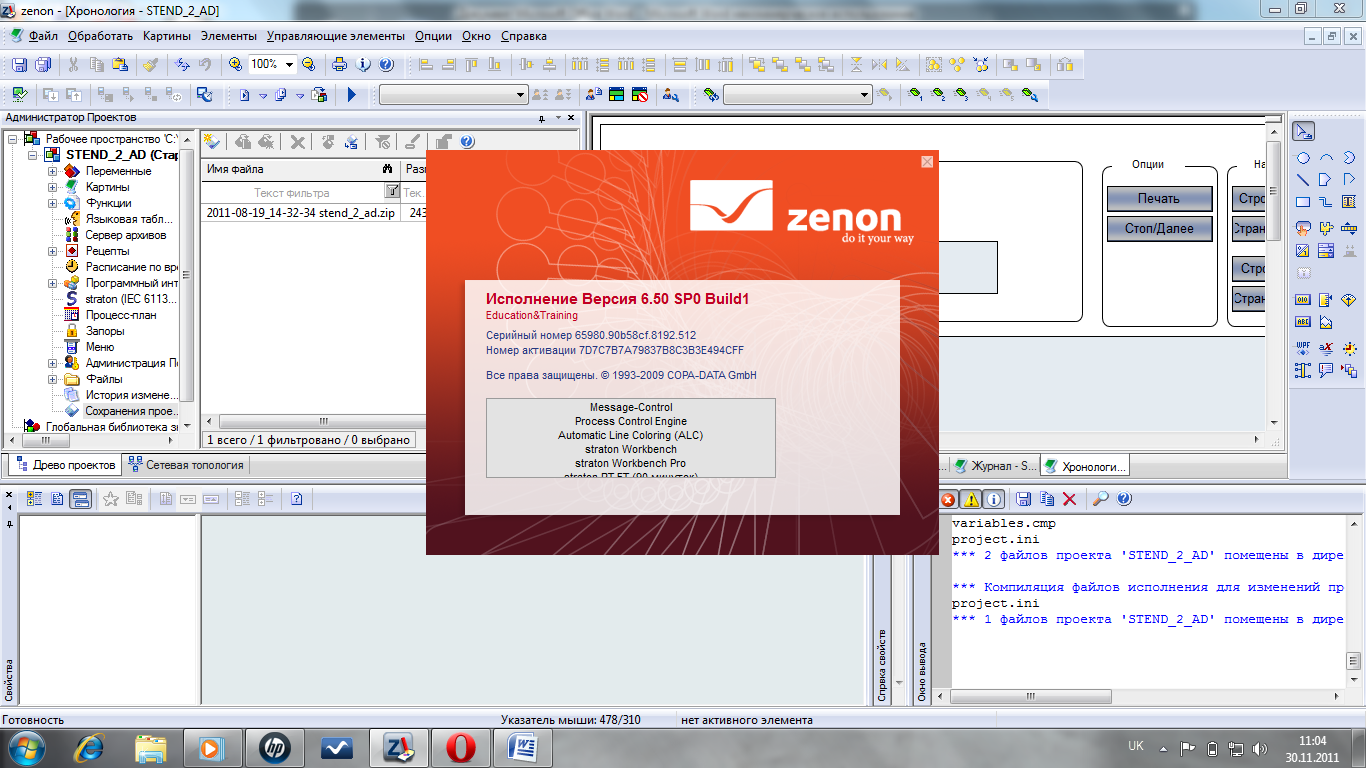Expand the Картины tree node

(x=52, y=187)
